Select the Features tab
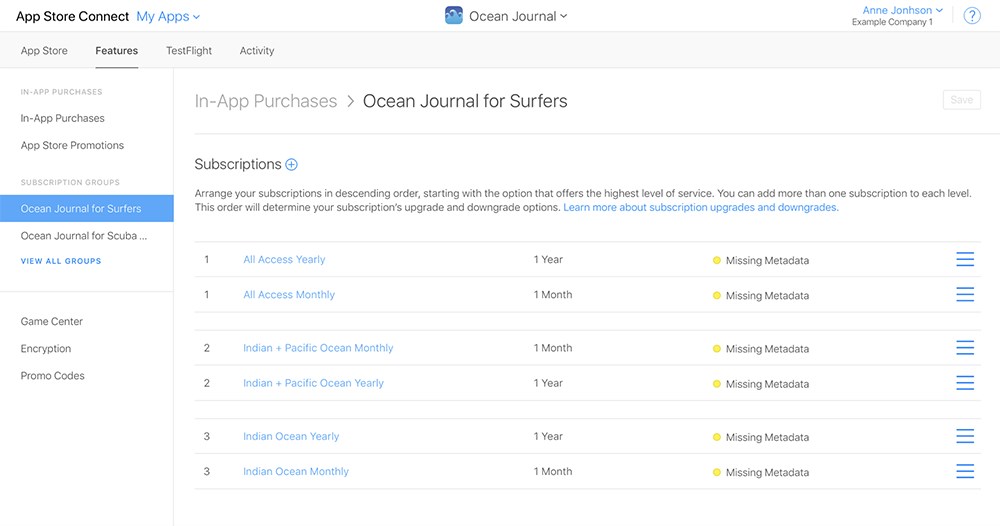This screenshot has width=1000, height=526. tap(117, 50)
